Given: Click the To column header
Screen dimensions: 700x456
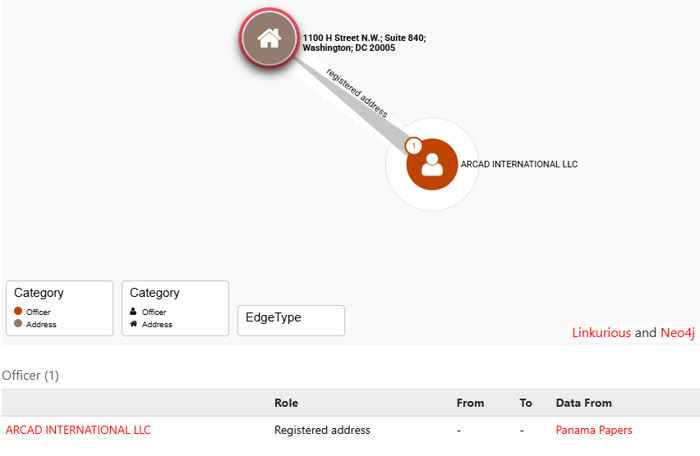Looking at the screenshot, I should (526, 403).
